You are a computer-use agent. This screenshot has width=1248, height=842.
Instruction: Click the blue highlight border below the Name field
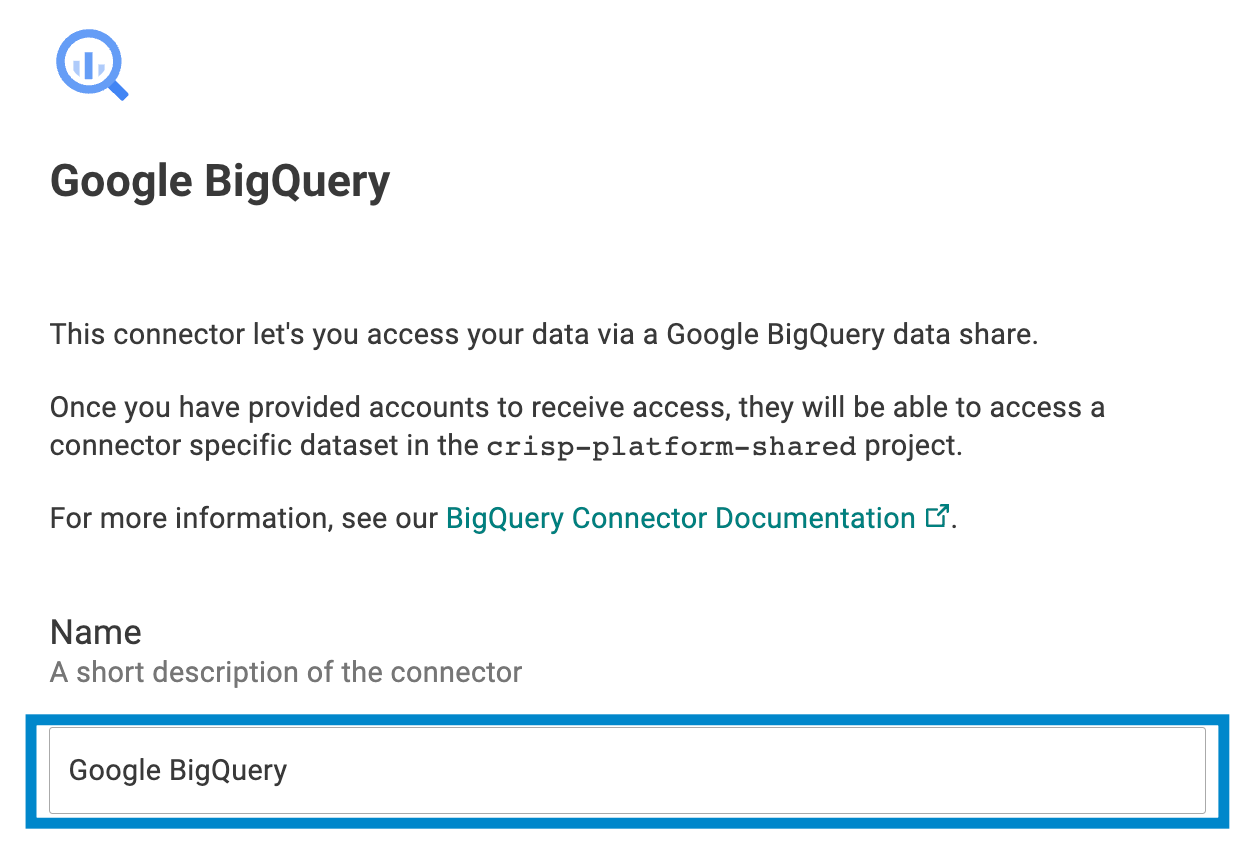(x=627, y=822)
